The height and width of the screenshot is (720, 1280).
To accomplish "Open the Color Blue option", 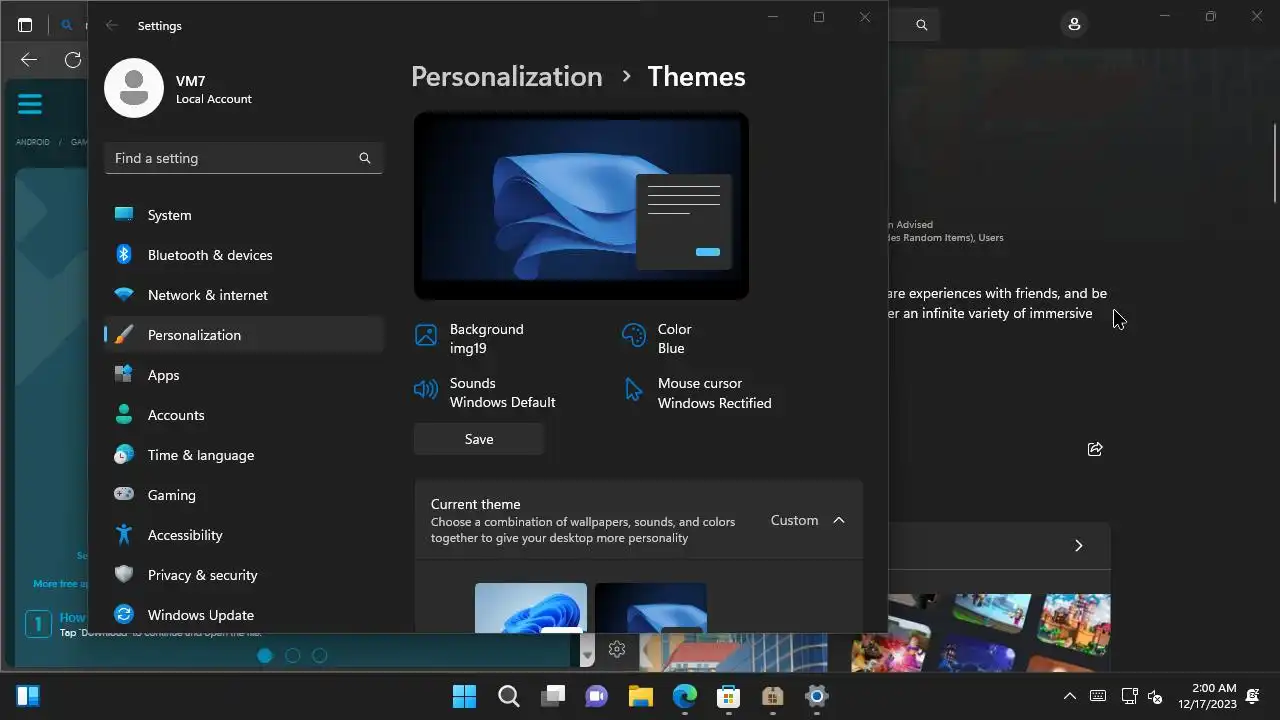I will [x=657, y=338].
